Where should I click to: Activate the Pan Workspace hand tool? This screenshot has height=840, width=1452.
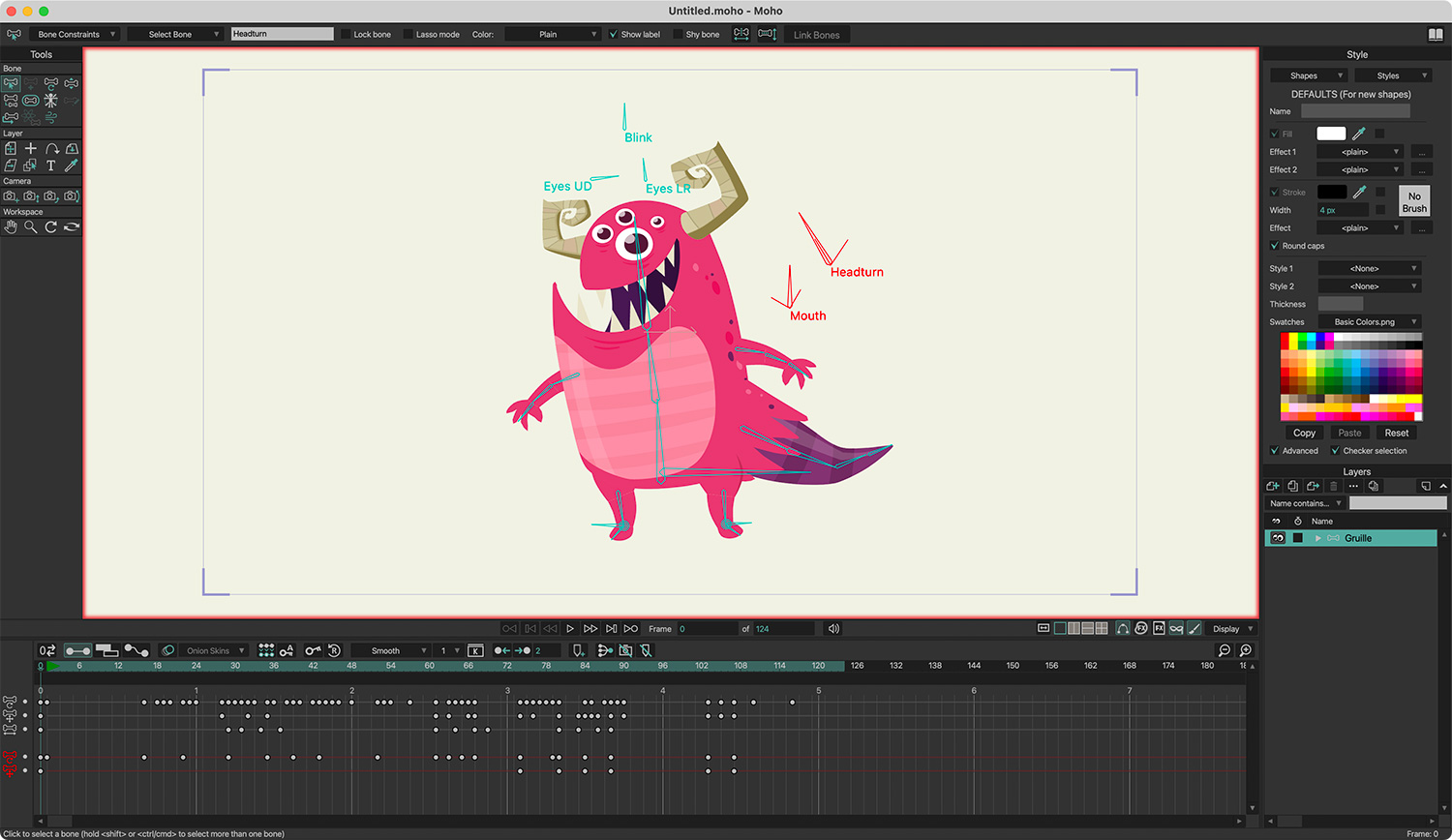(11, 227)
